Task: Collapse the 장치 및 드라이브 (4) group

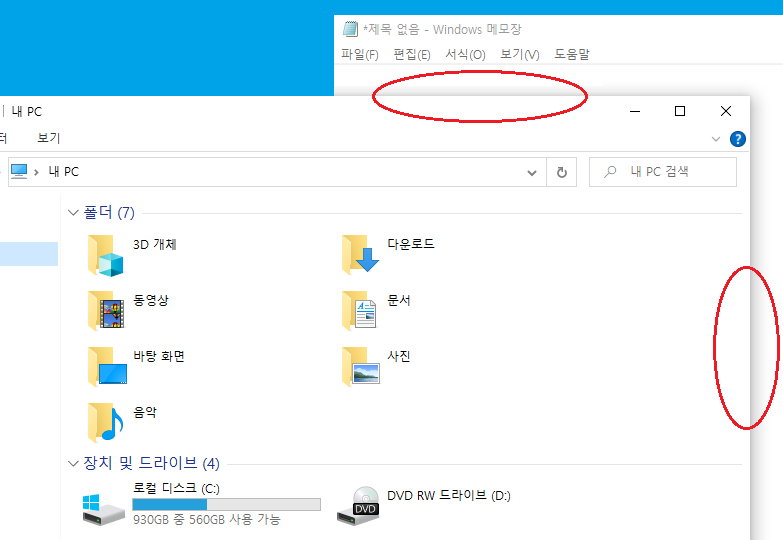Action: click(73, 464)
